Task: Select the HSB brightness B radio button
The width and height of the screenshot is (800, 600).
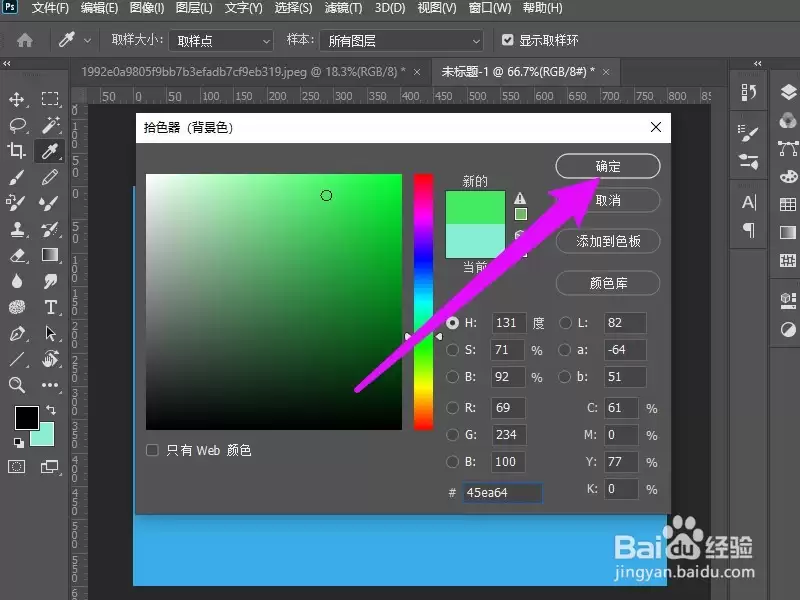Action: (453, 377)
